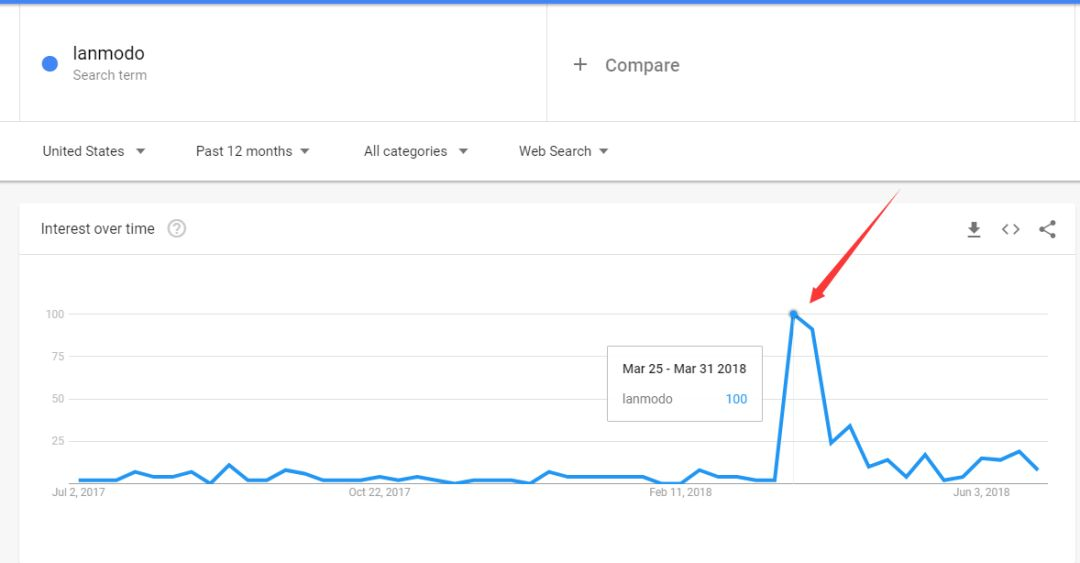The image size is (1080, 563).
Task: Click the Interest over time heading
Action: (x=98, y=229)
